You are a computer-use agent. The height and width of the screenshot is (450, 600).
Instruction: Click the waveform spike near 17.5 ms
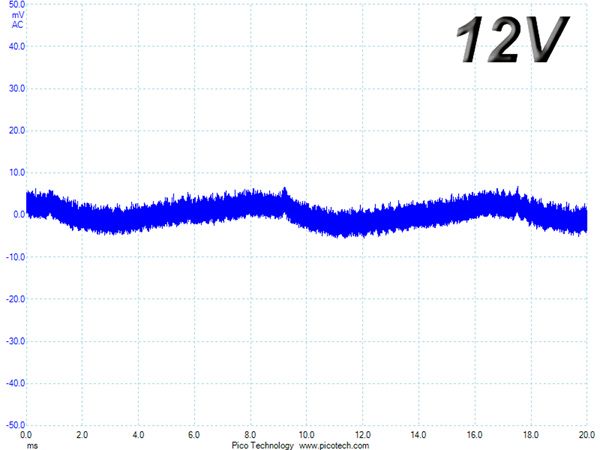[x=518, y=191]
